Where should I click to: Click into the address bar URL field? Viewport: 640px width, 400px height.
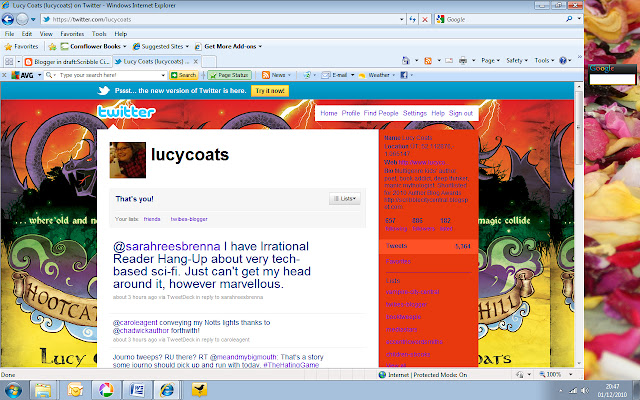pos(220,19)
